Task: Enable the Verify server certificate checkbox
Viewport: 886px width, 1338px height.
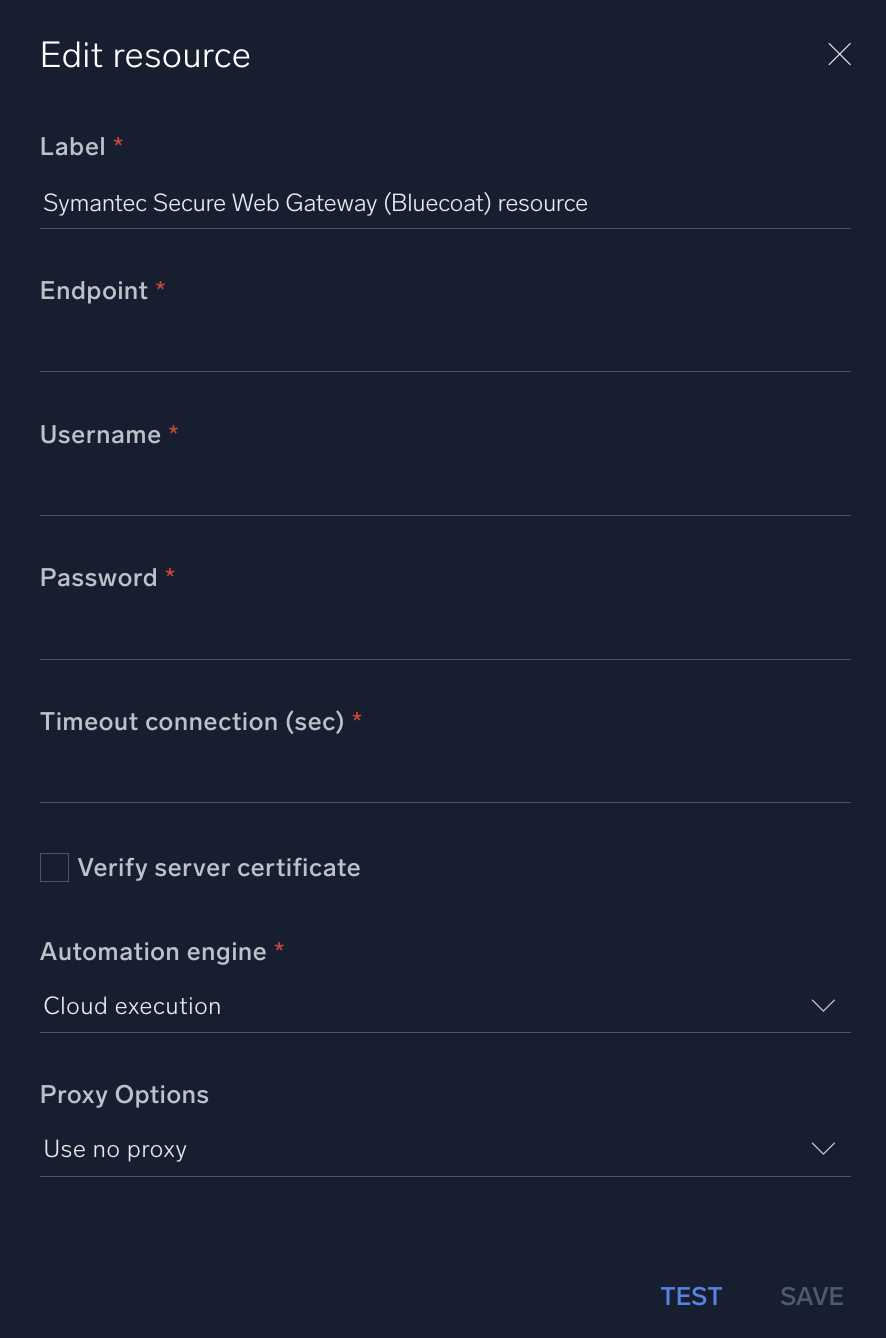Action: [54, 867]
